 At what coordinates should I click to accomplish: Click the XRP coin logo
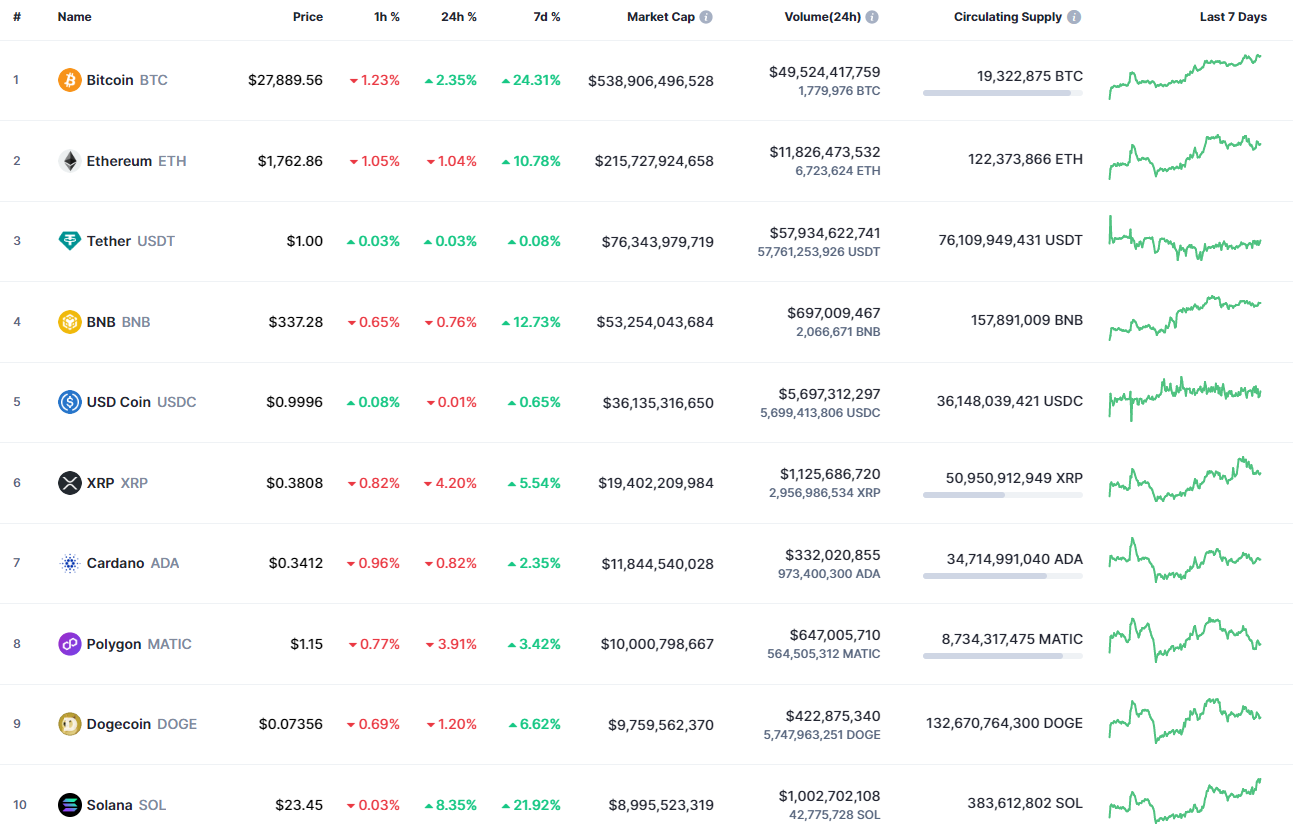[x=68, y=483]
